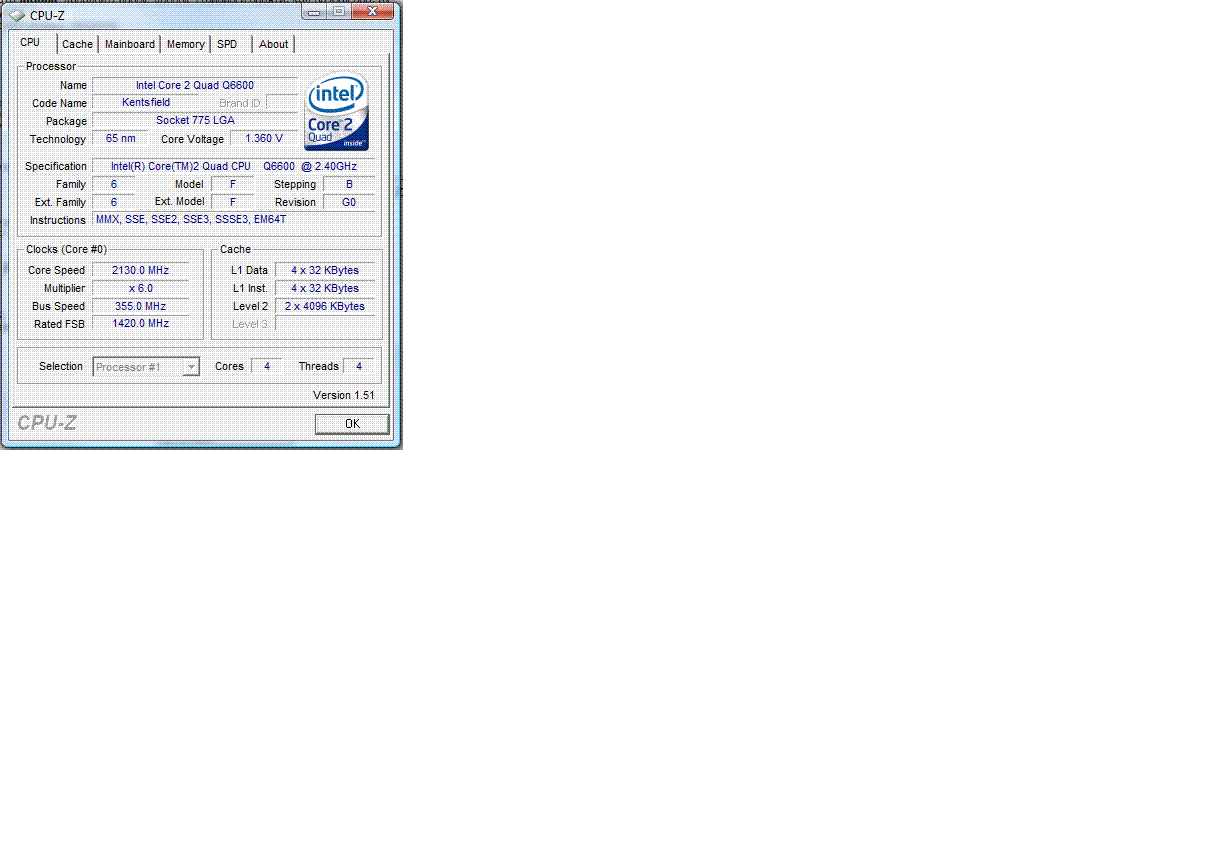The height and width of the screenshot is (858, 1218).
Task: Click the Intel Core 2 Quad logo
Action: click(x=337, y=112)
